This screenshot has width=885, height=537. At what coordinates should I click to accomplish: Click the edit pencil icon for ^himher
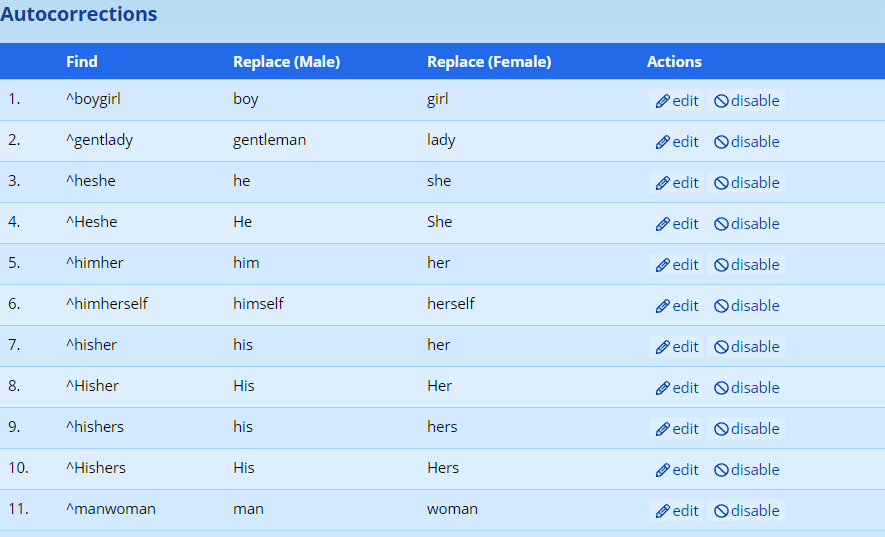pos(662,265)
